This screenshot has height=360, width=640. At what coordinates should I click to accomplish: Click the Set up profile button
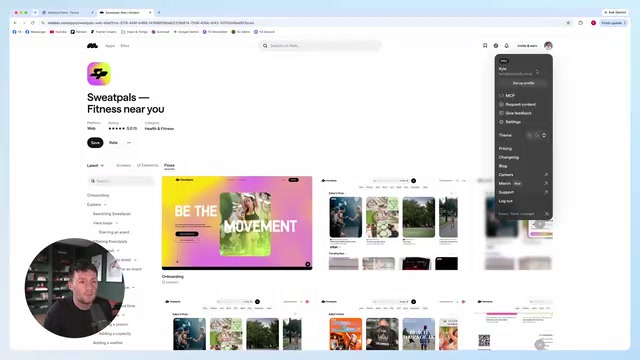coord(523,83)
